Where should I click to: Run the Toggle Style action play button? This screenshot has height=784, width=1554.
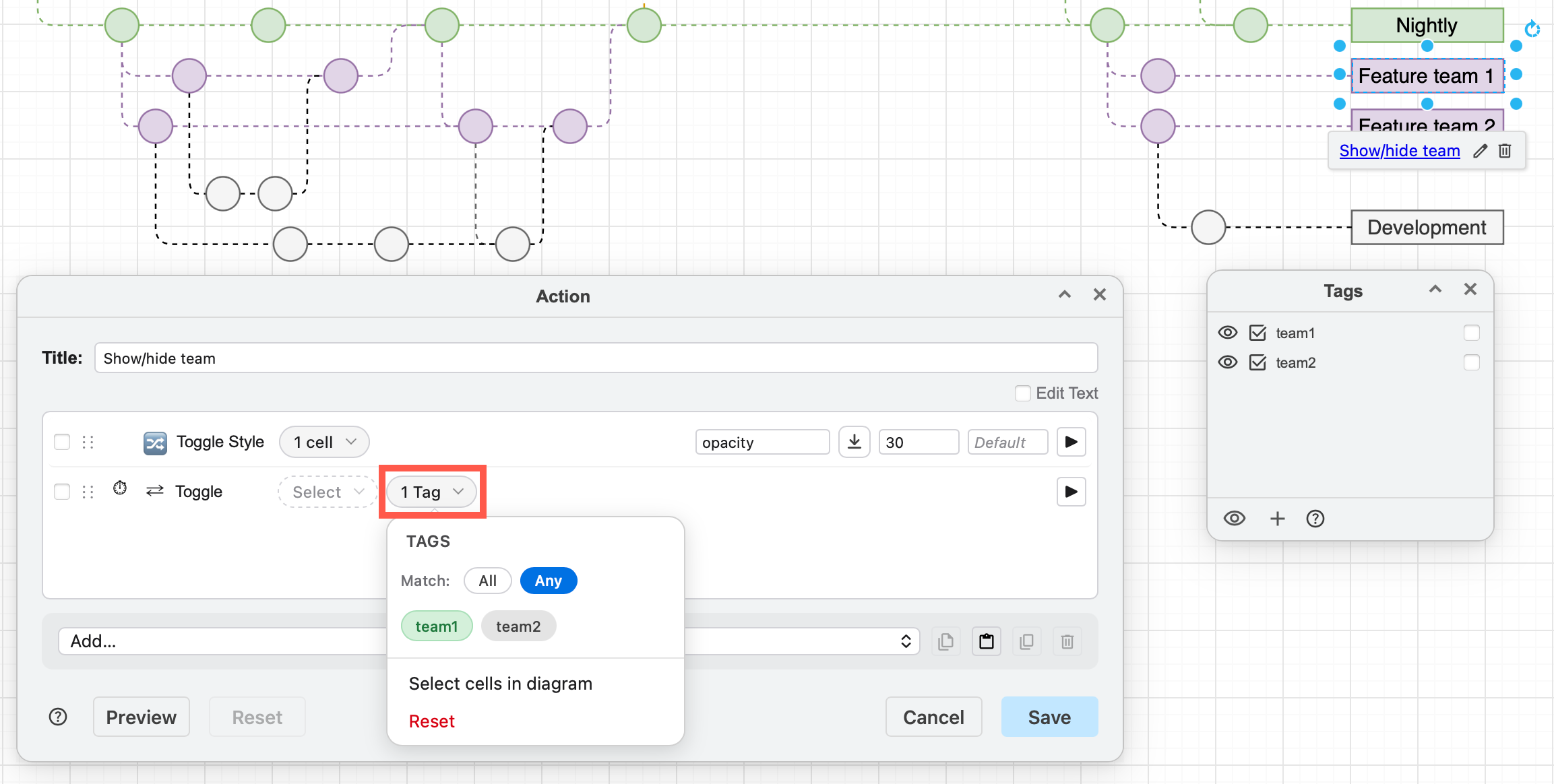pyautogui.click(x=1071, y=442)
